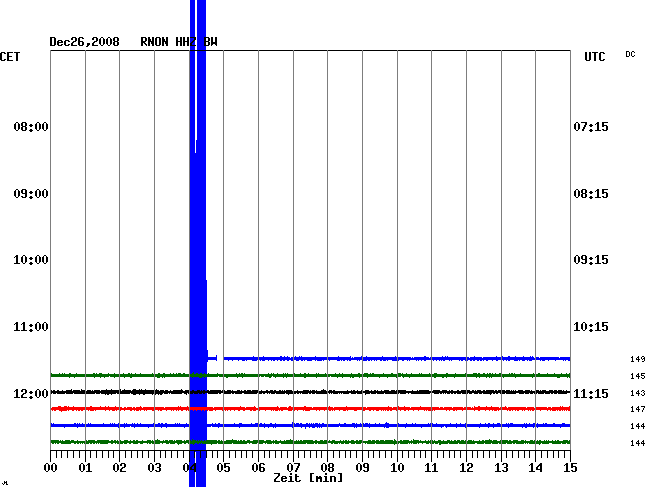Click the tall blue spike at minute 04

(198, 243)
